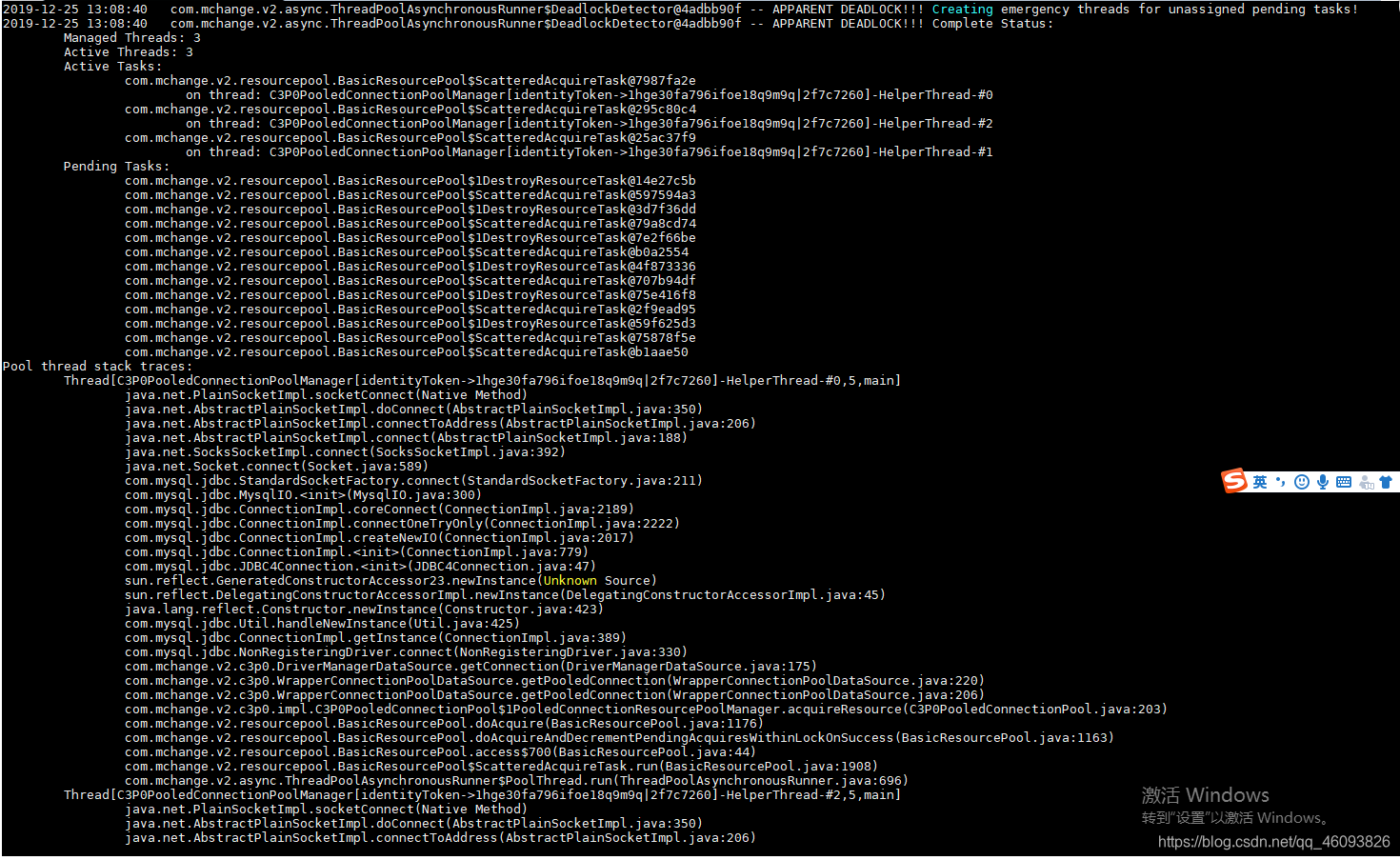Click the ScatteredAcquireTask@2f9ead95 line
The width and height of the screenshot is (1400, 860).
410,310
